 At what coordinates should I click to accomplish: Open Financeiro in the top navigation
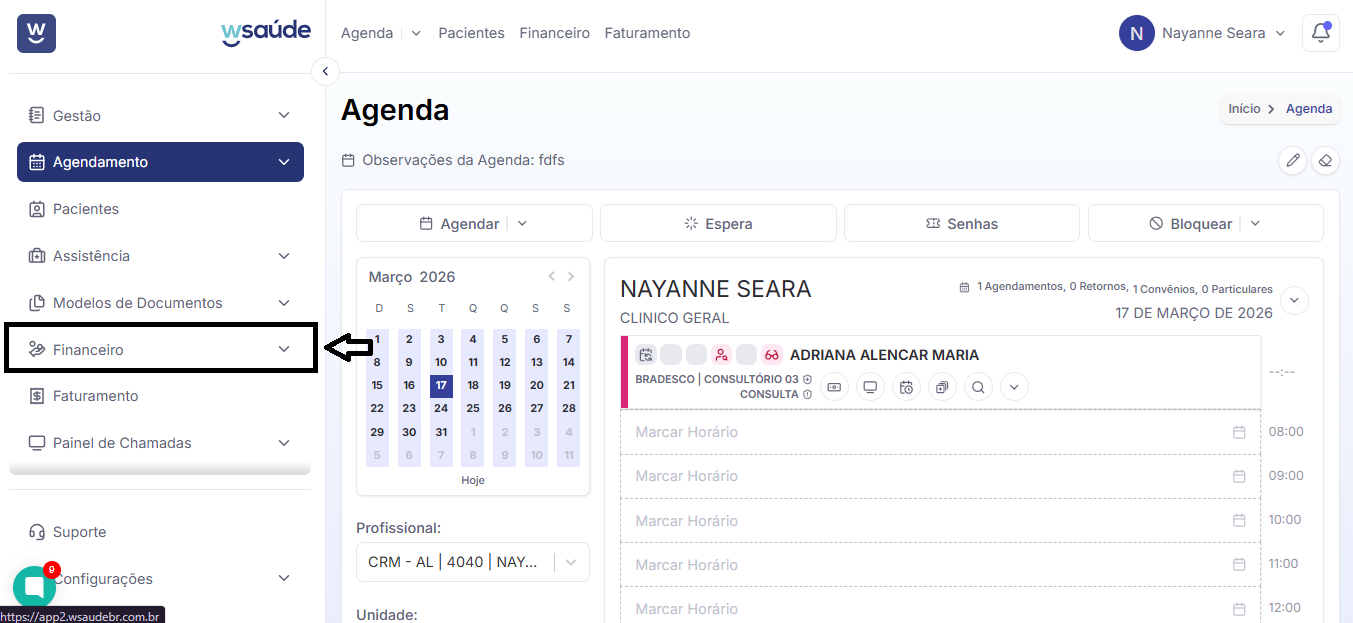point(554,33)
